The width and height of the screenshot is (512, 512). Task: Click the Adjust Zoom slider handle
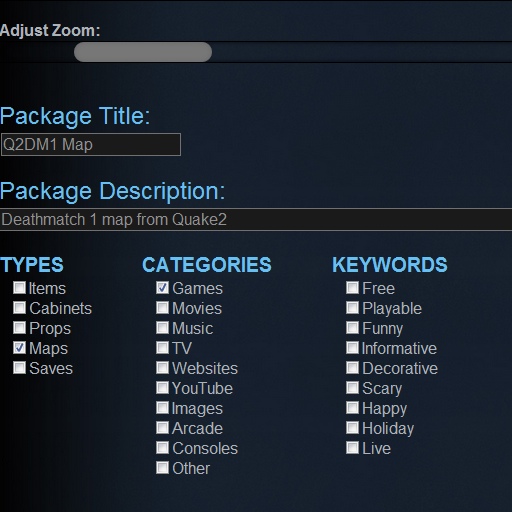tap(143, 52)
